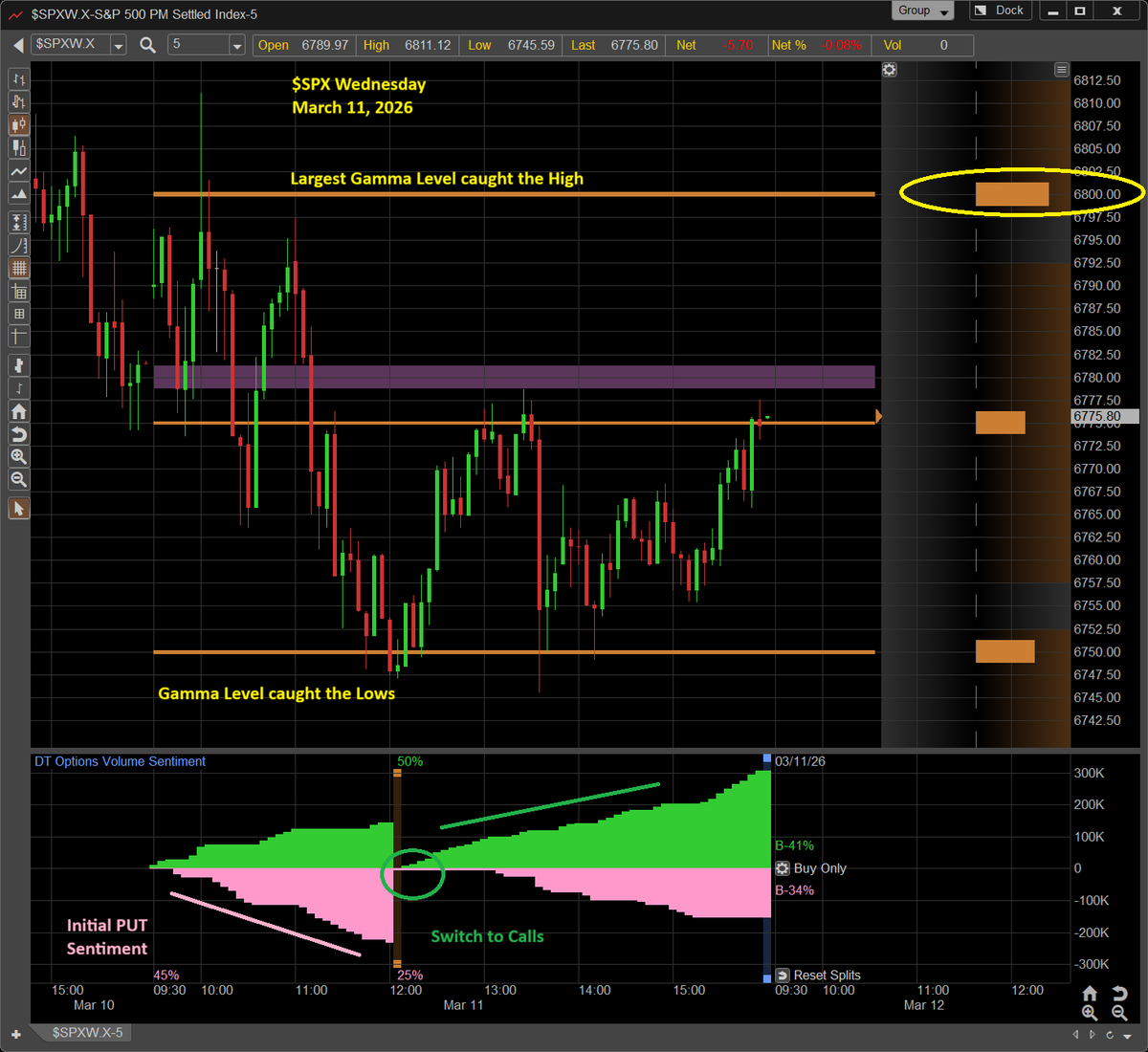Click the $SPXW.X symbol input field
Screen dimensions: 1148x1052
[71, 45]
